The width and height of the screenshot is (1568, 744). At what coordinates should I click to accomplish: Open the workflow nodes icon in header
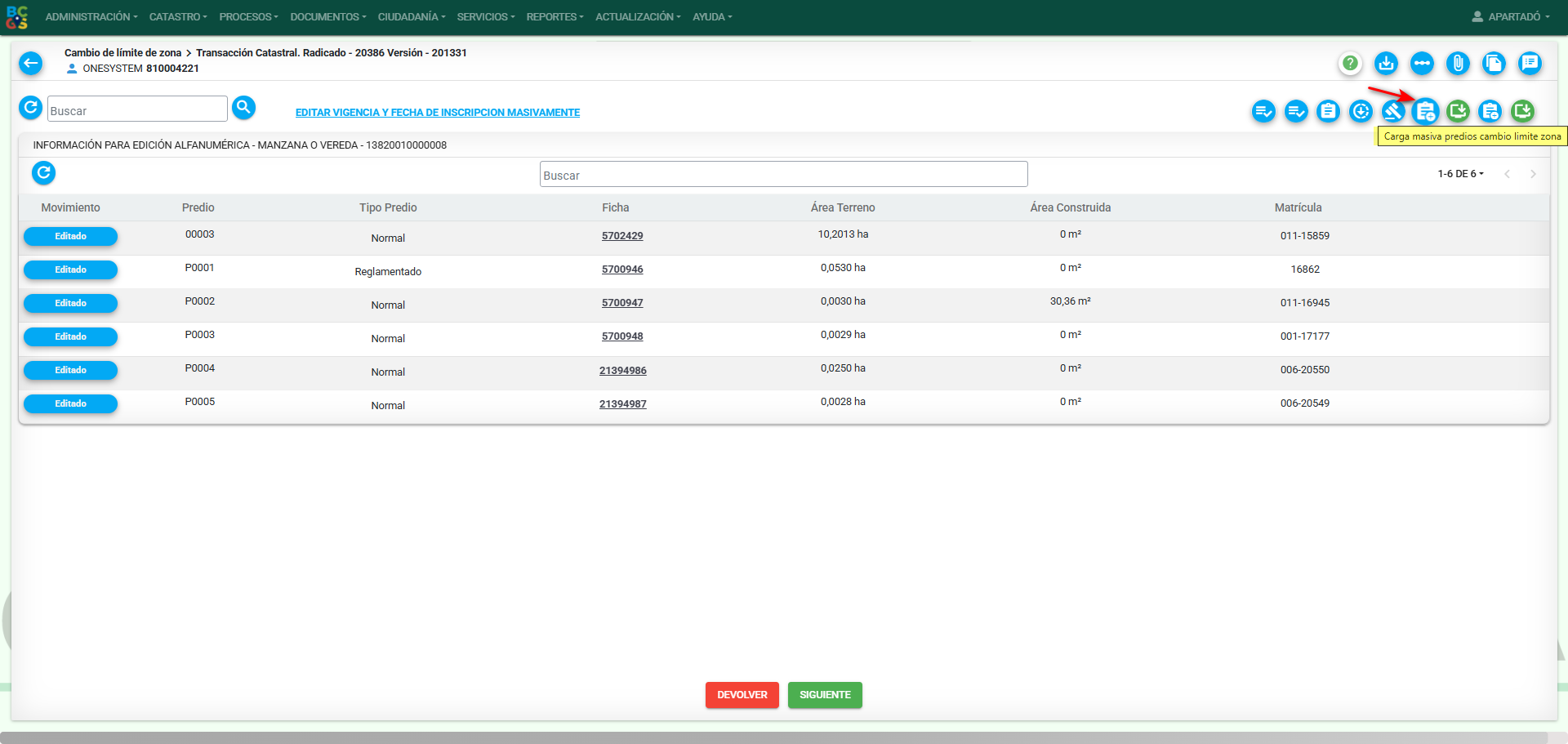pos(1422,63)
